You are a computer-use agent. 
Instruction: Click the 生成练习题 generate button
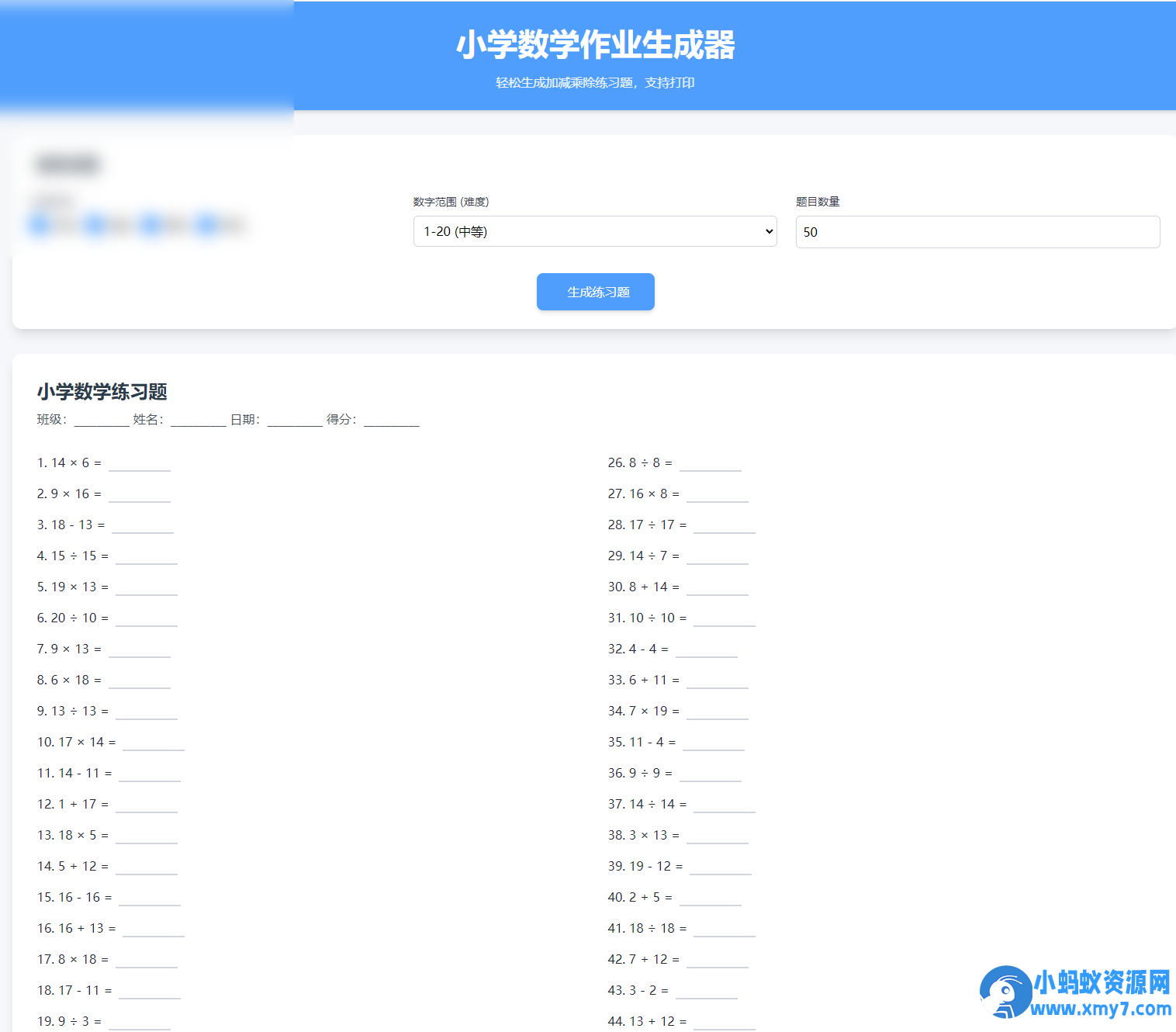pyautogui.click(x=595, y=292)
